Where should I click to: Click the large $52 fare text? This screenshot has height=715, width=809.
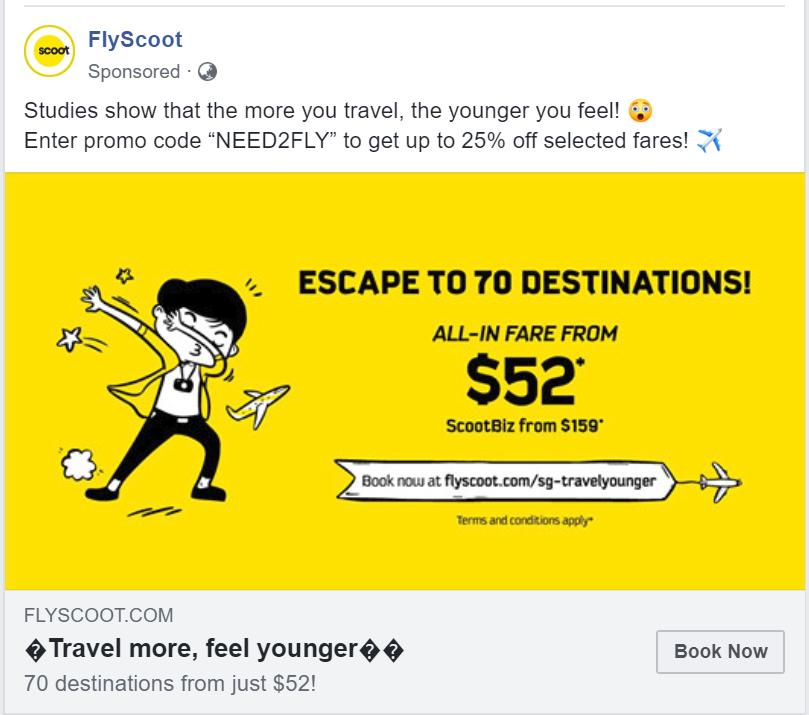coord(524,380)
